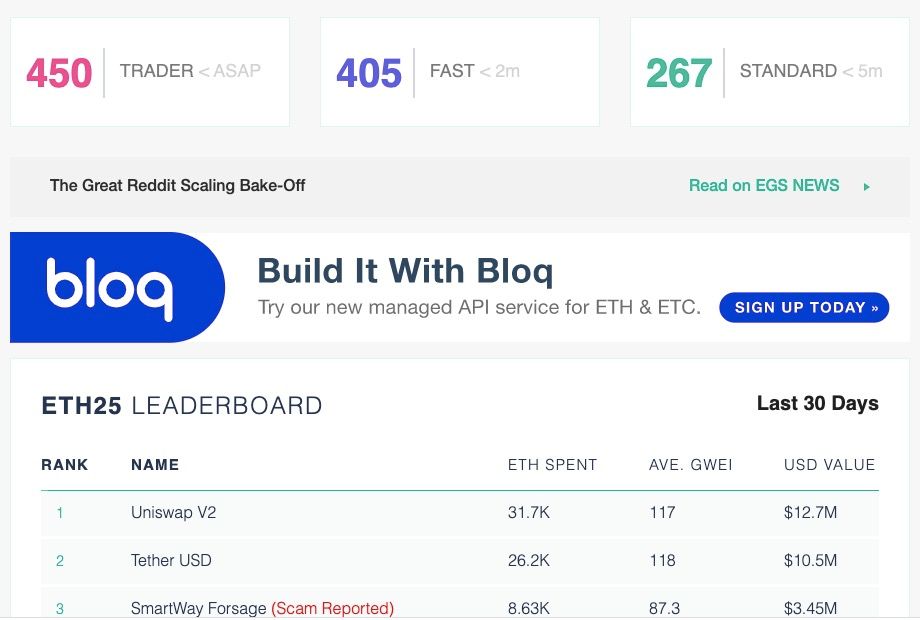Image resolution: width=920 pixels, height=620 pixels.
Task: Click rank number 3 for SmartWay Forsage
Action: point(60,609)
